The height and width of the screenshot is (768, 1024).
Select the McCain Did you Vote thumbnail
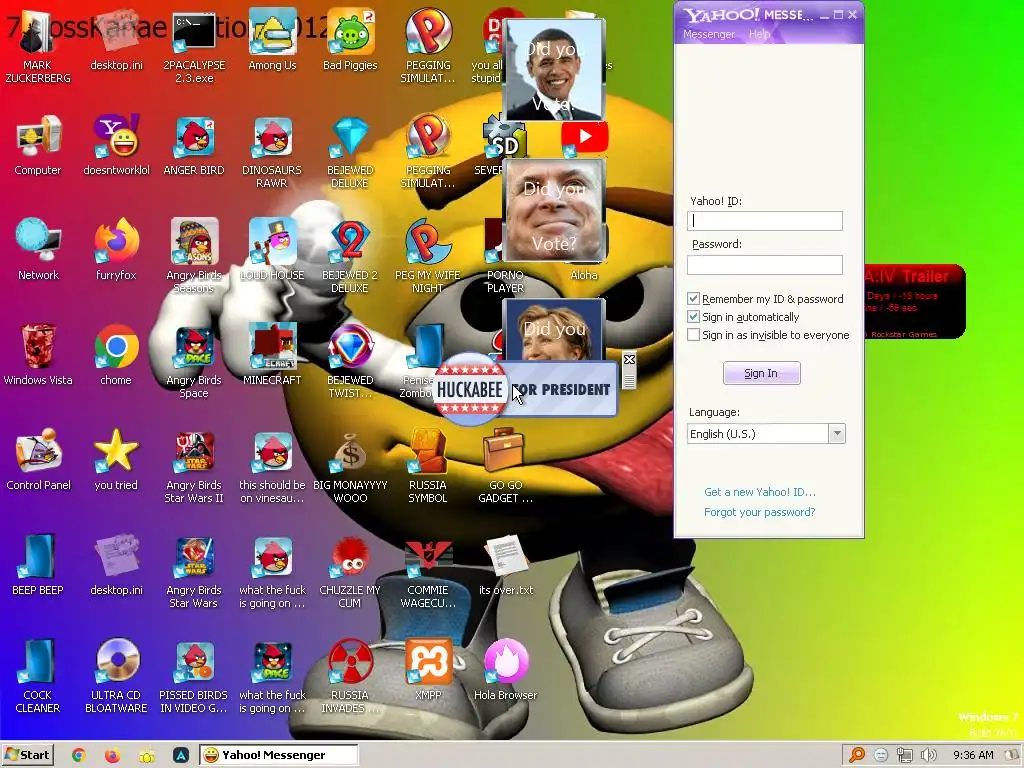pyautogui.click(x=554, y=210)
